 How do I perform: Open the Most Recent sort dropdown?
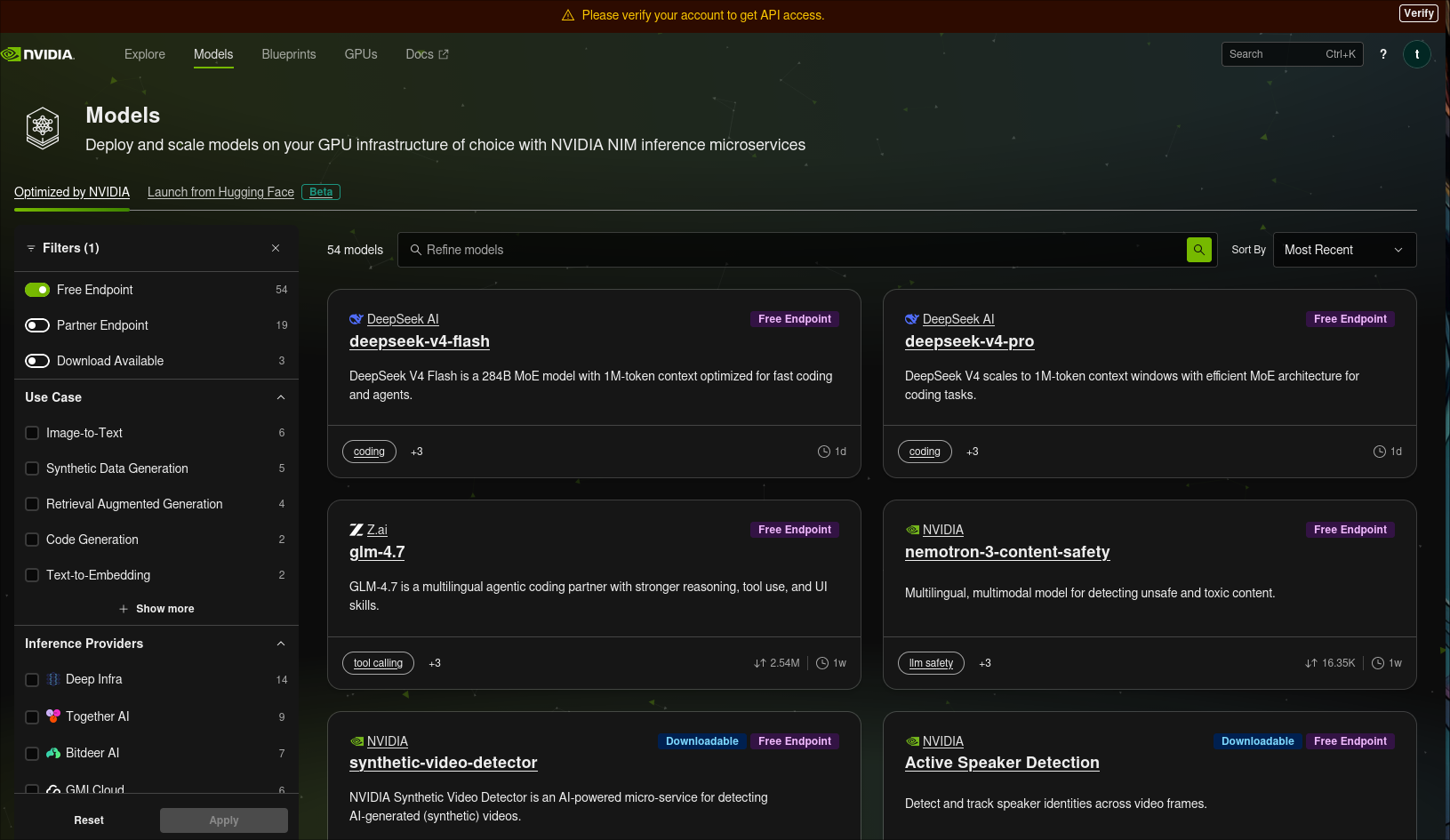[1344, 250]
